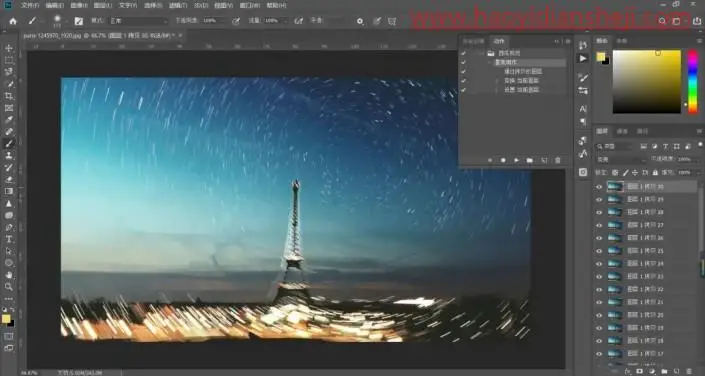Open the layer blend mode dropdown
The width and height of the screenshot is (705, 376).
pos(621,160)
